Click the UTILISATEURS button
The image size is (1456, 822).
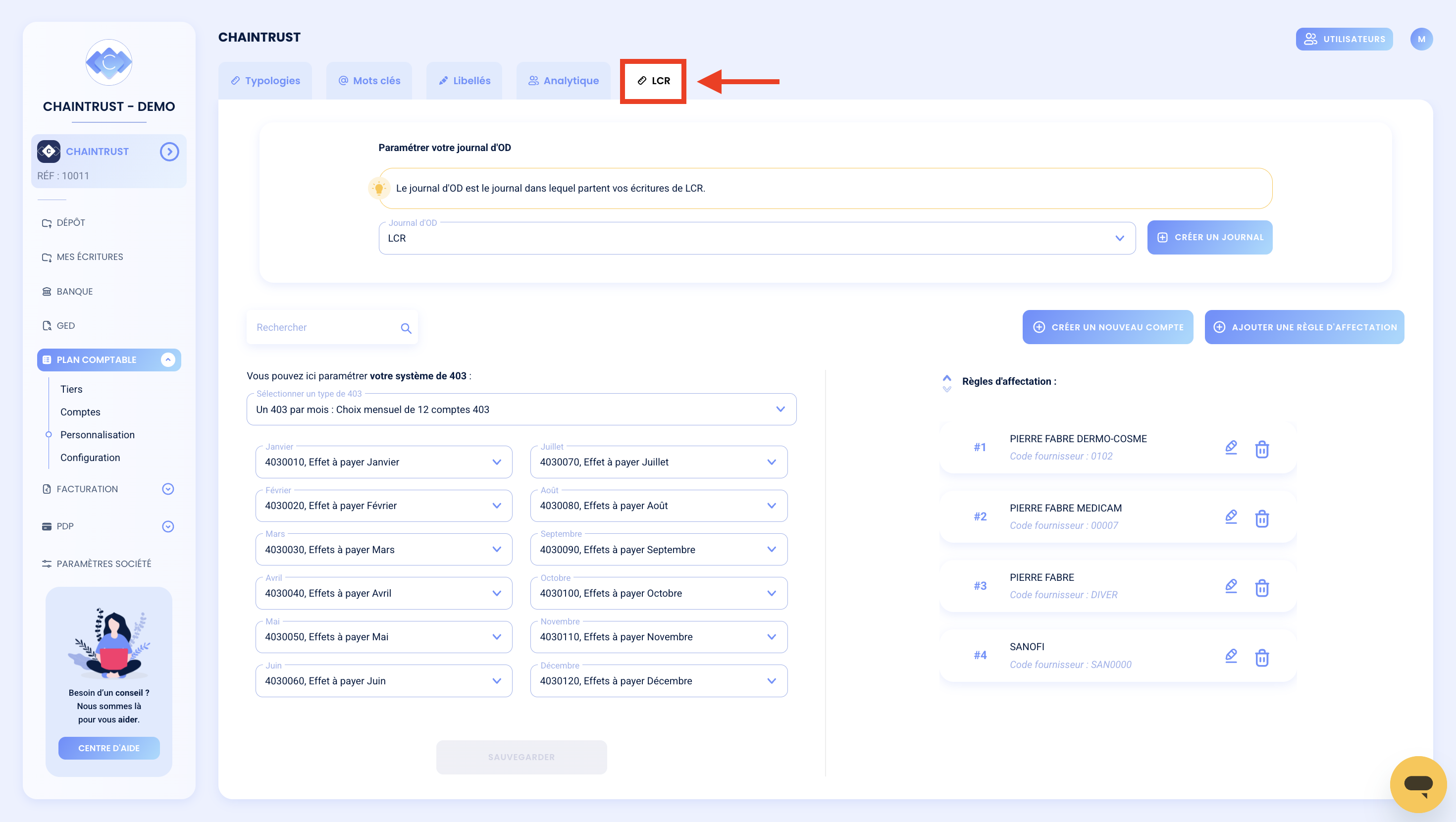click(1344, 39)
